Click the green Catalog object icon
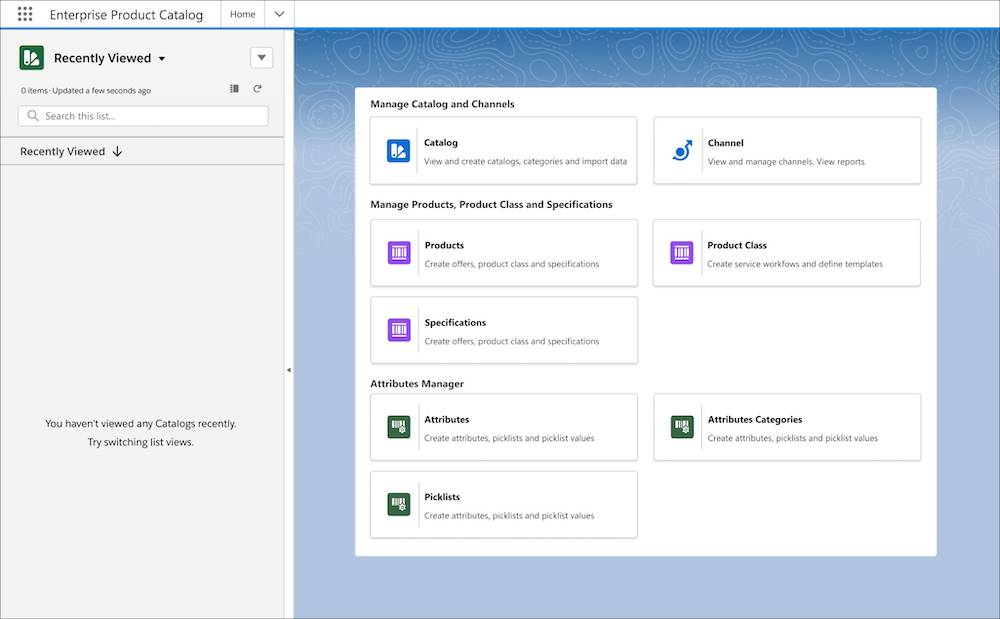 pos(31,58)
